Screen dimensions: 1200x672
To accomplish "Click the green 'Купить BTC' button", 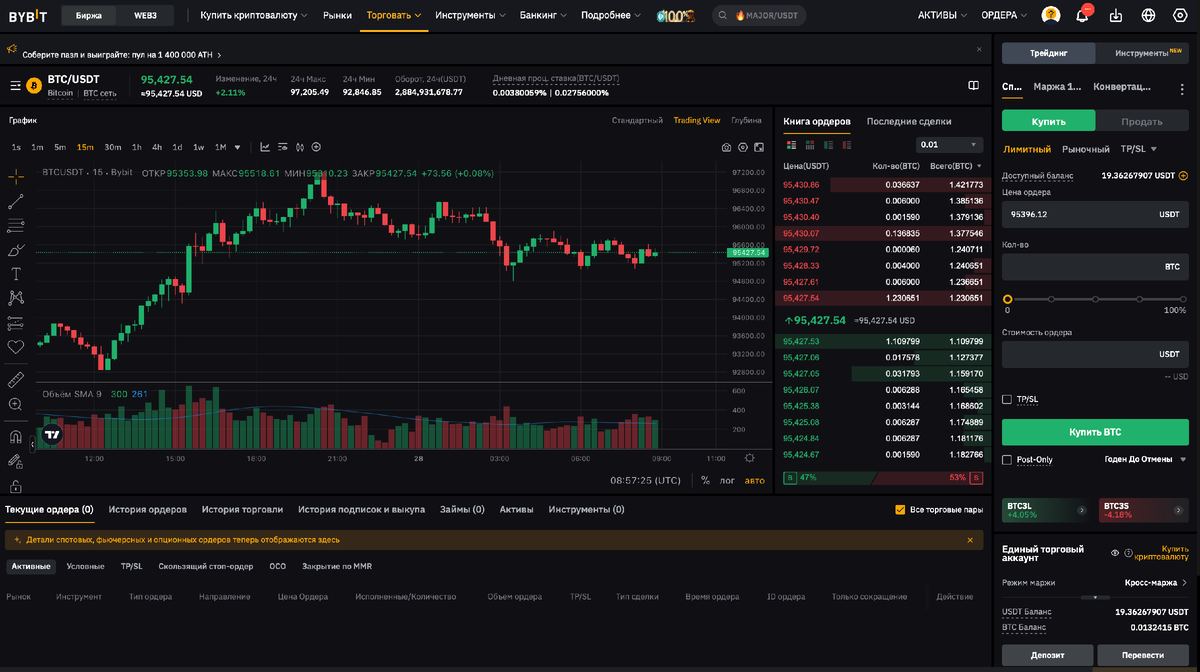I will (x=1095, y=432).
